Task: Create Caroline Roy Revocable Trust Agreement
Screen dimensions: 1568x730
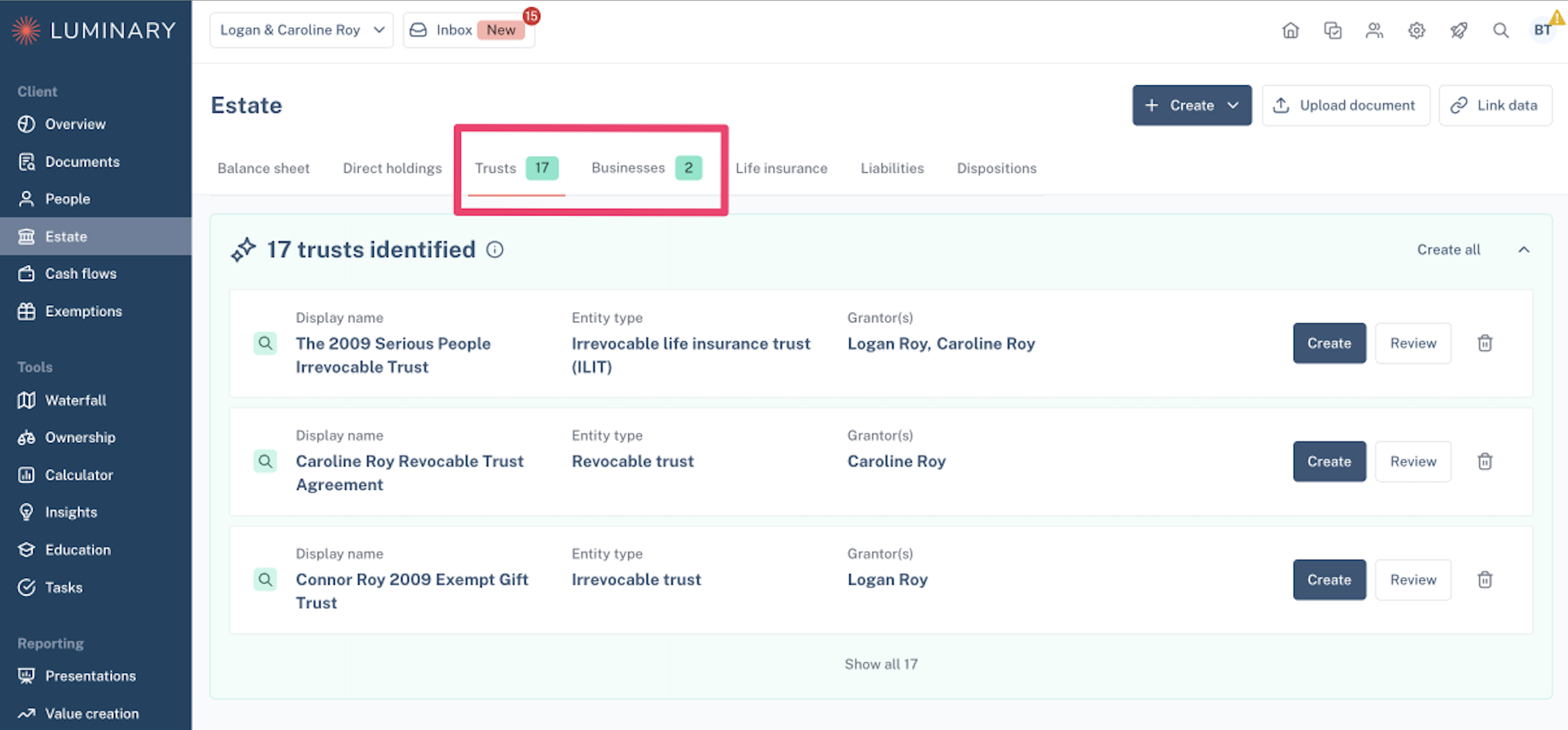Action: (x=1329, y=461)
